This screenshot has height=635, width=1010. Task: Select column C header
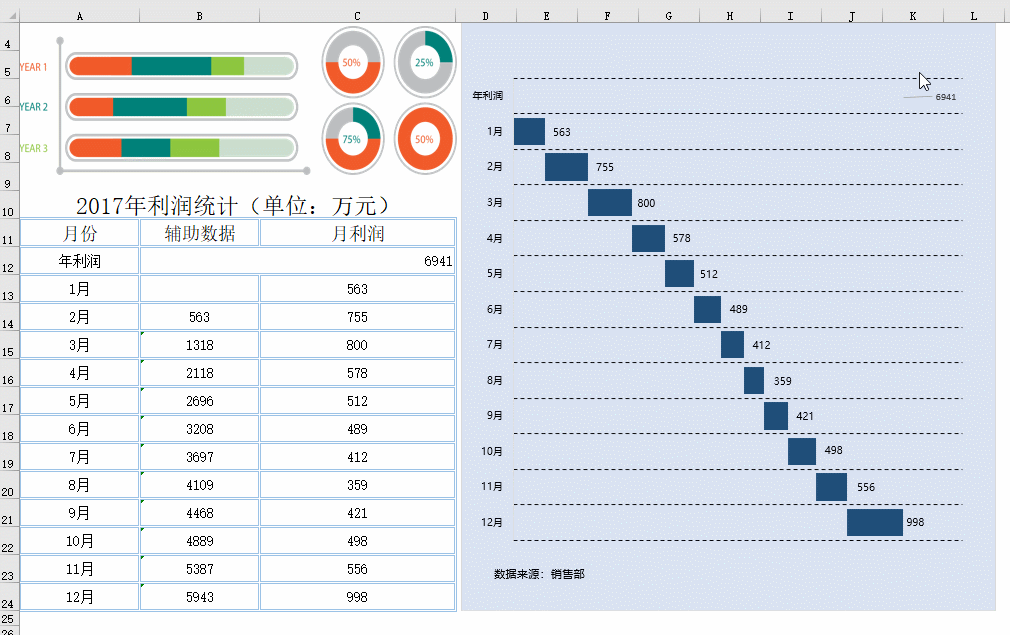pos(357,16)
